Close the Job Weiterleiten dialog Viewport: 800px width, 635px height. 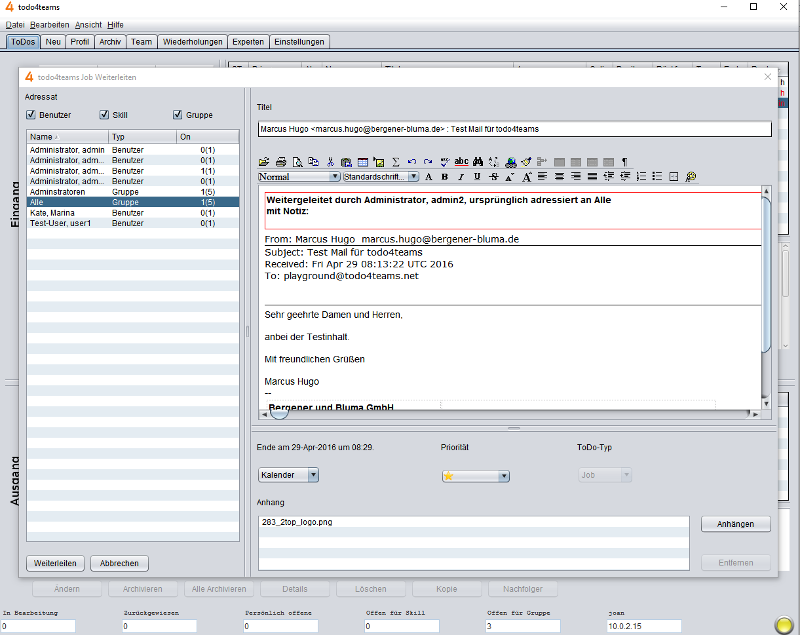(x=767, y=77)
